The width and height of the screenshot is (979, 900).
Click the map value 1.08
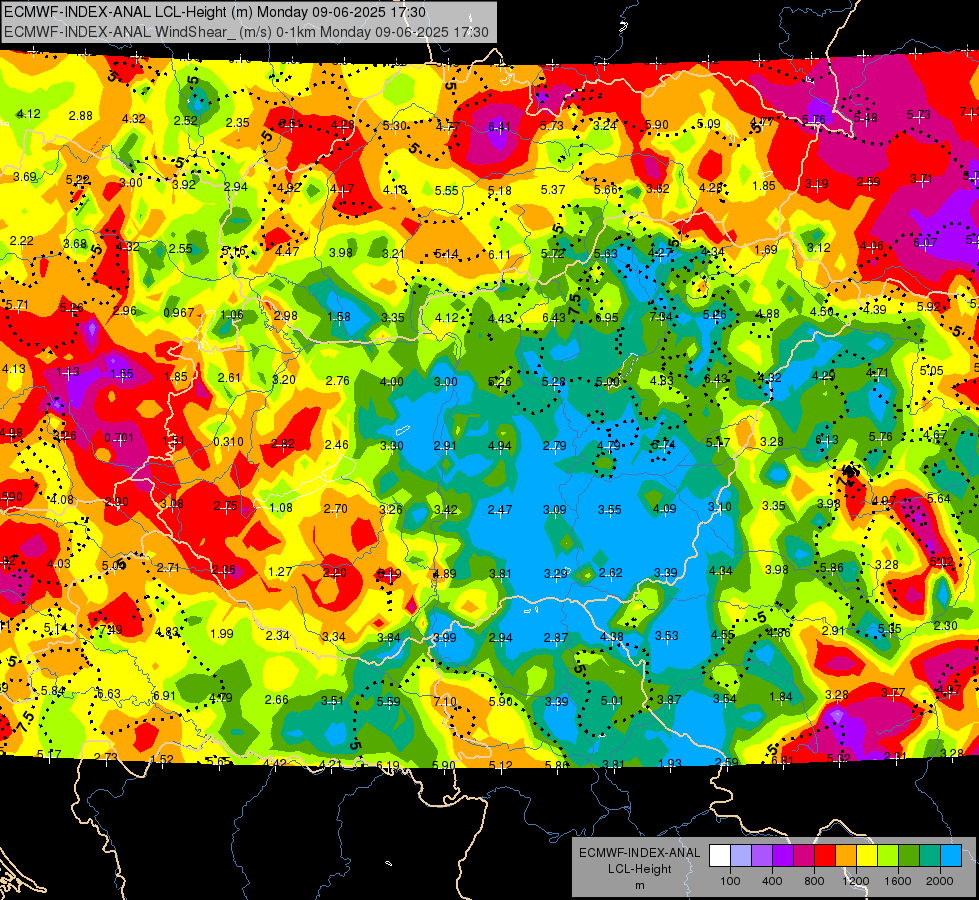280,507
